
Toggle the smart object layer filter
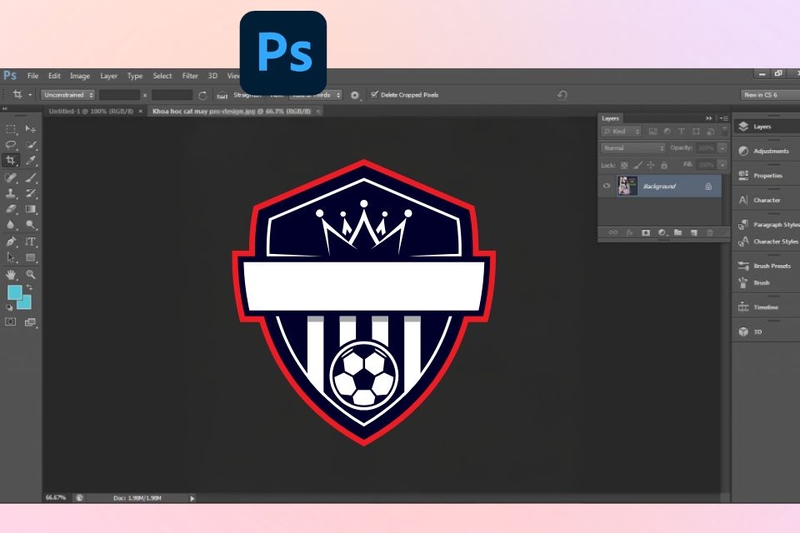(710, 132)
